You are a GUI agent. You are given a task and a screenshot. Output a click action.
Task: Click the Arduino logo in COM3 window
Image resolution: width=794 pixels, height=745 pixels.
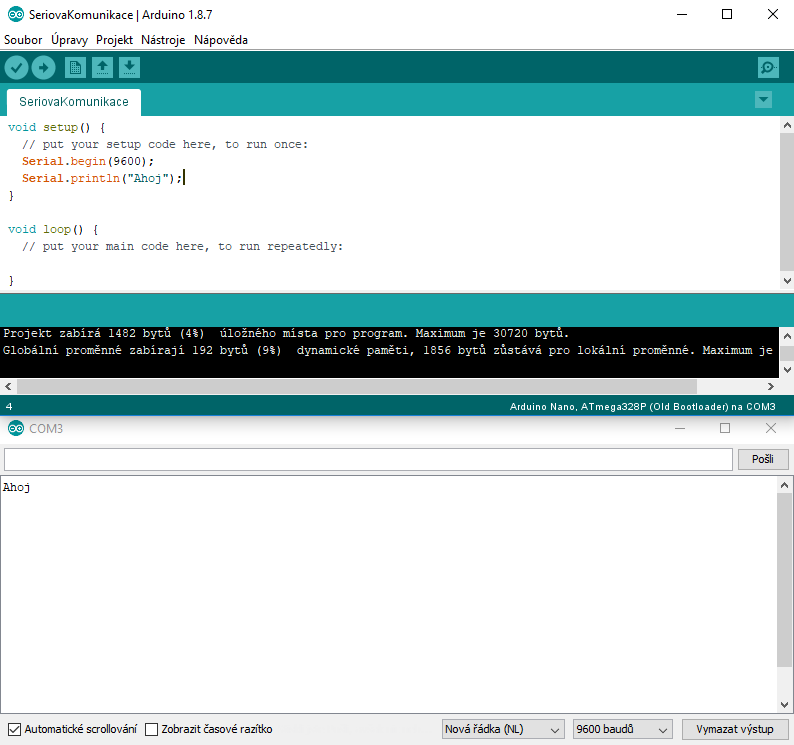tap(16, 428)
